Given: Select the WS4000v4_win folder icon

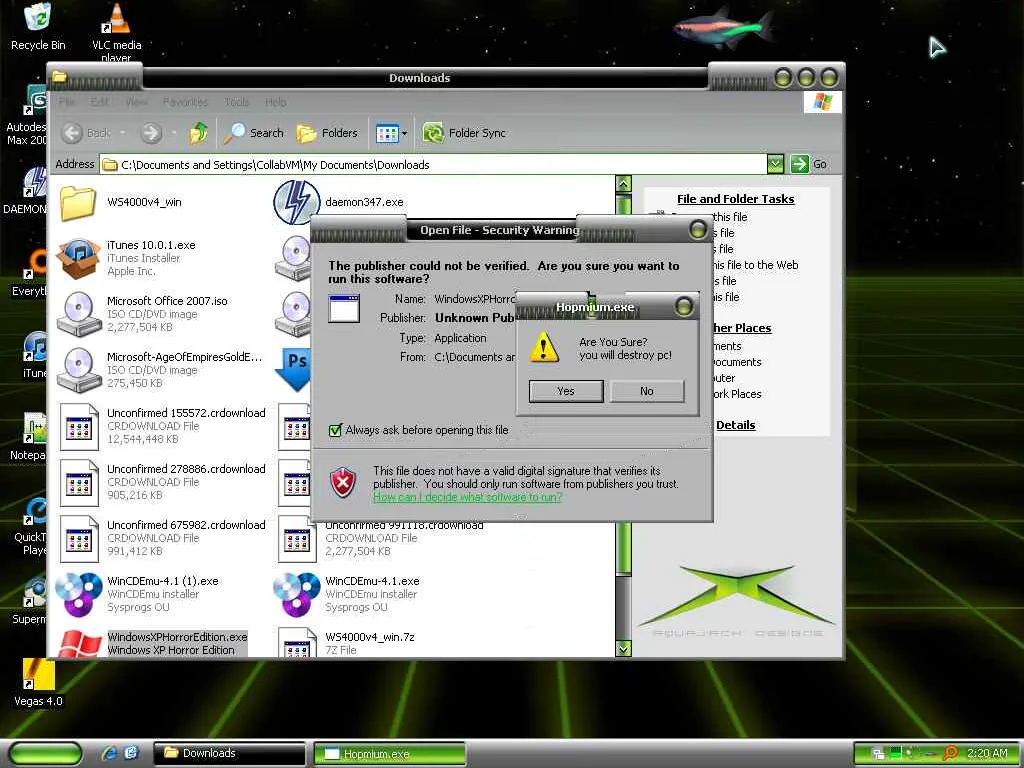Looking at the screenshot, I should pyautogui.click(x=78, y=203).
